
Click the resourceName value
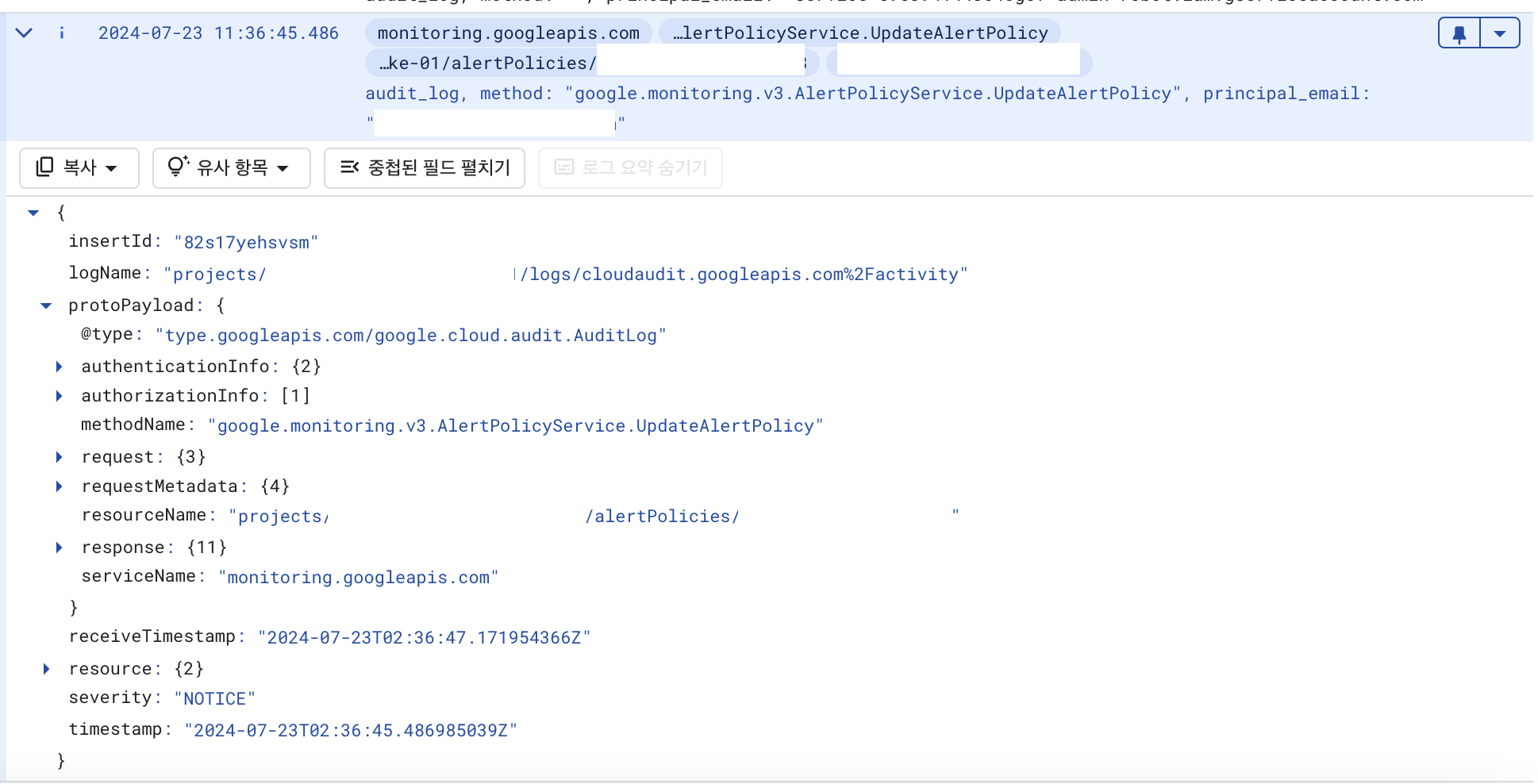coord(594,517)
